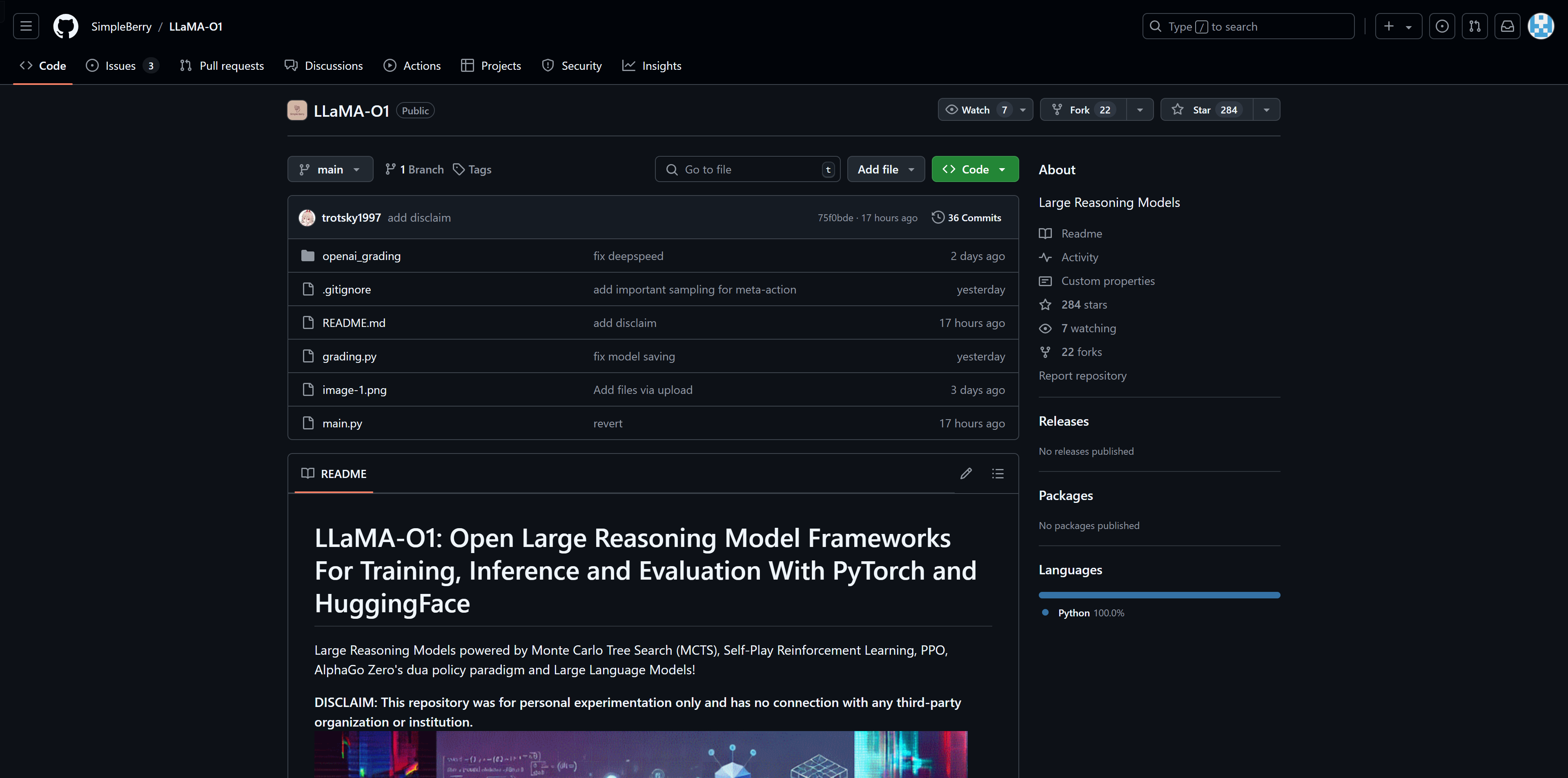Open the Releases heading link
This screenshot has height=778, width=1568.
click(x=1063, y=421)
